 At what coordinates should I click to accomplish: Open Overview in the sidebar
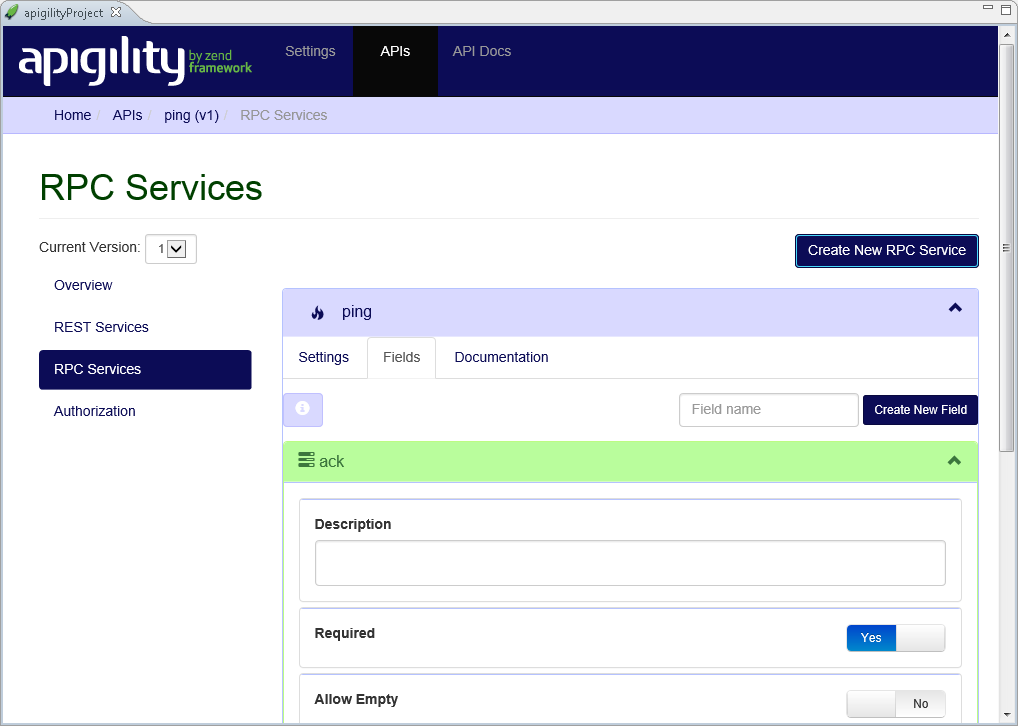click(x=83, y=285)
